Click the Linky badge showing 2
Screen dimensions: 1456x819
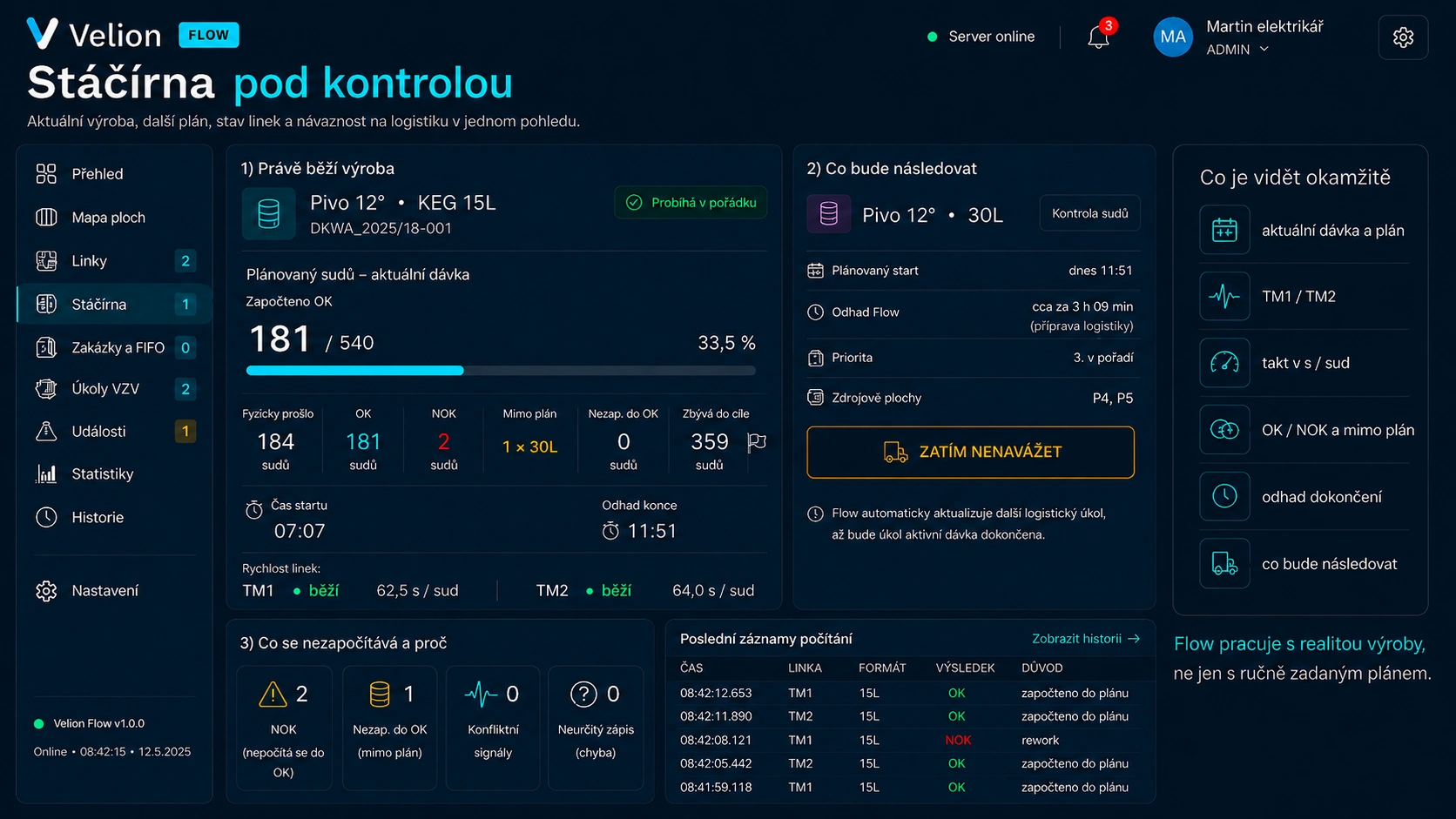[185, 261]
